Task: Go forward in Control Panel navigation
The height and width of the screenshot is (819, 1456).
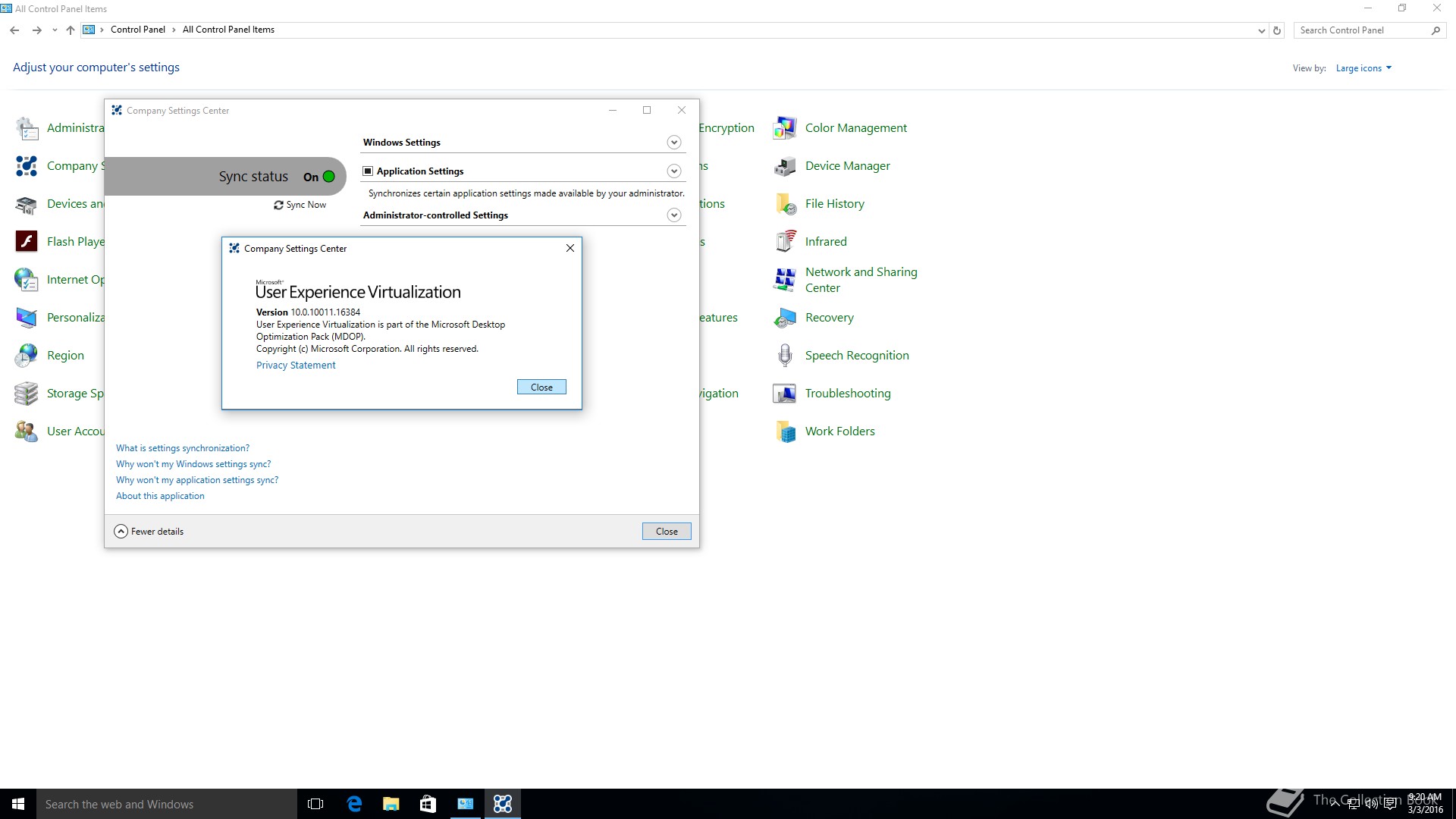Action: point(36,30)
